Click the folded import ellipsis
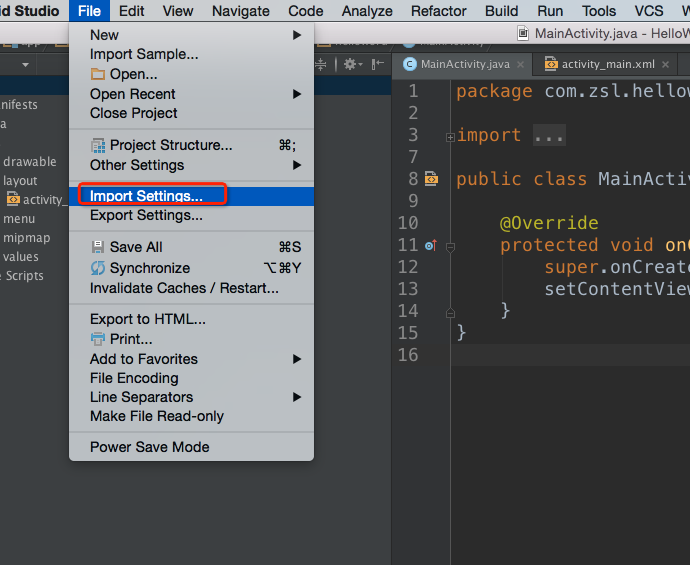690x565 pixels. point(549,135)
